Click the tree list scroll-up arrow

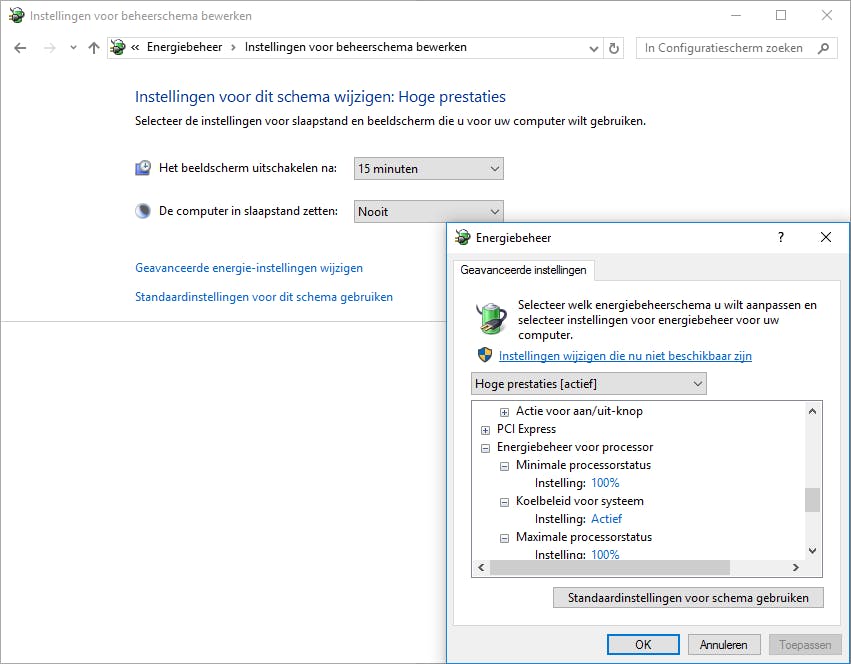pyautogui.click(x=812, y=411)
